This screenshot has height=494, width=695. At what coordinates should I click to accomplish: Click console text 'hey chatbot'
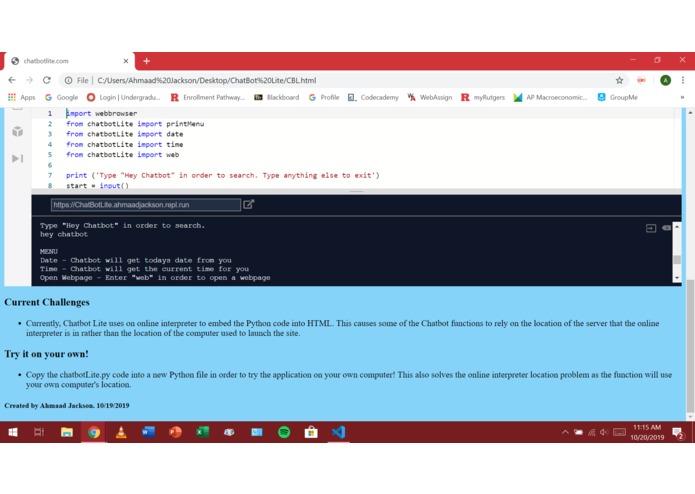click(64, 234)
